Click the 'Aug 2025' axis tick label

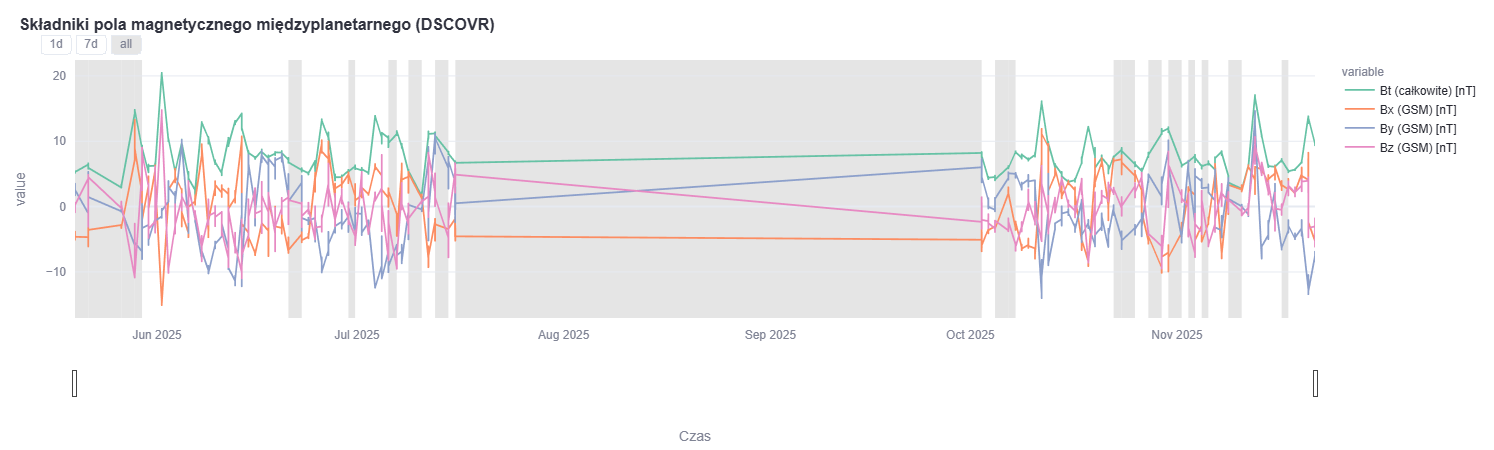(x=564, y=334)
